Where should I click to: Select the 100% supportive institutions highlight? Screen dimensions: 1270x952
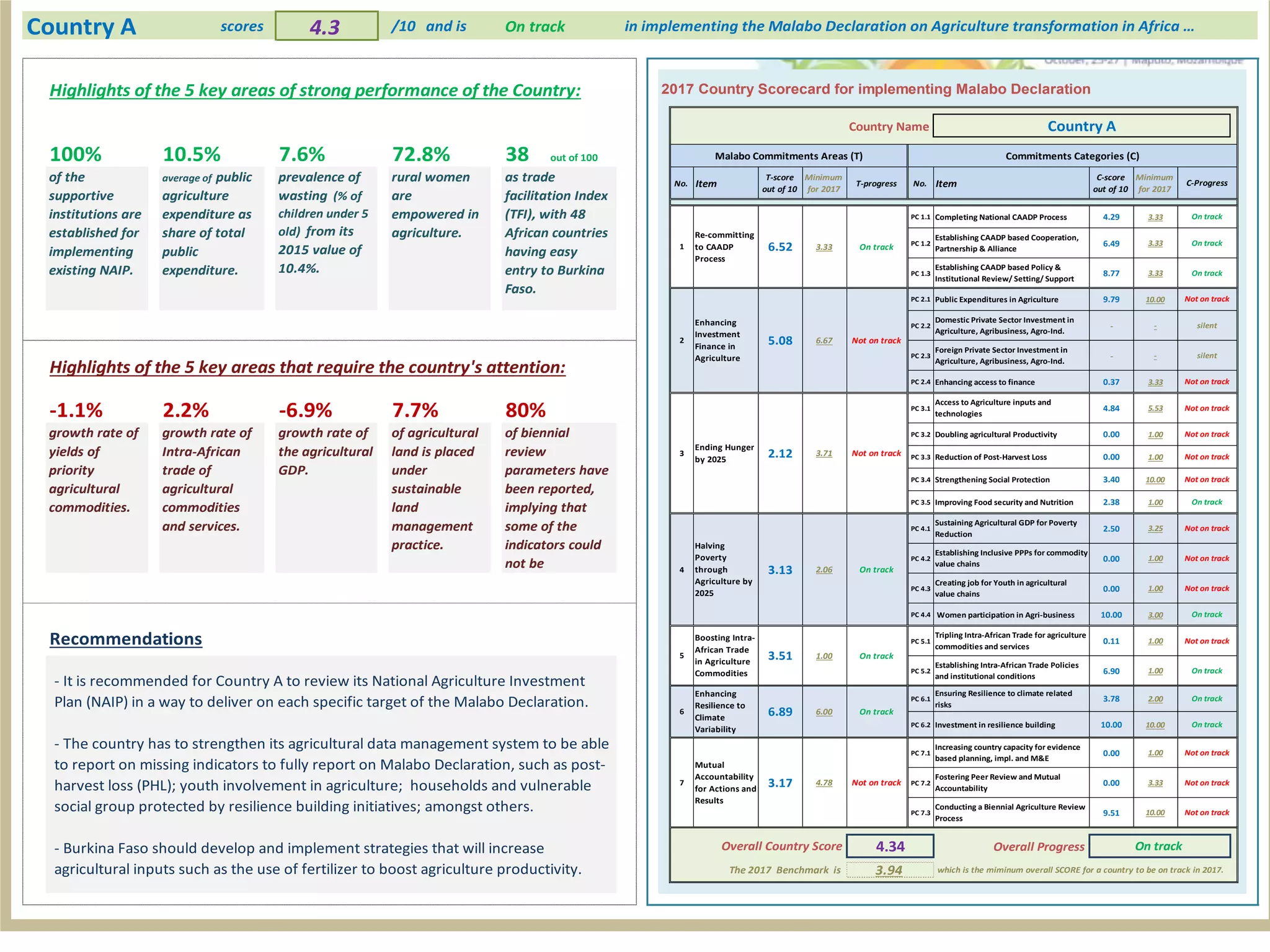pyautogui.click(x=95, y=223)
